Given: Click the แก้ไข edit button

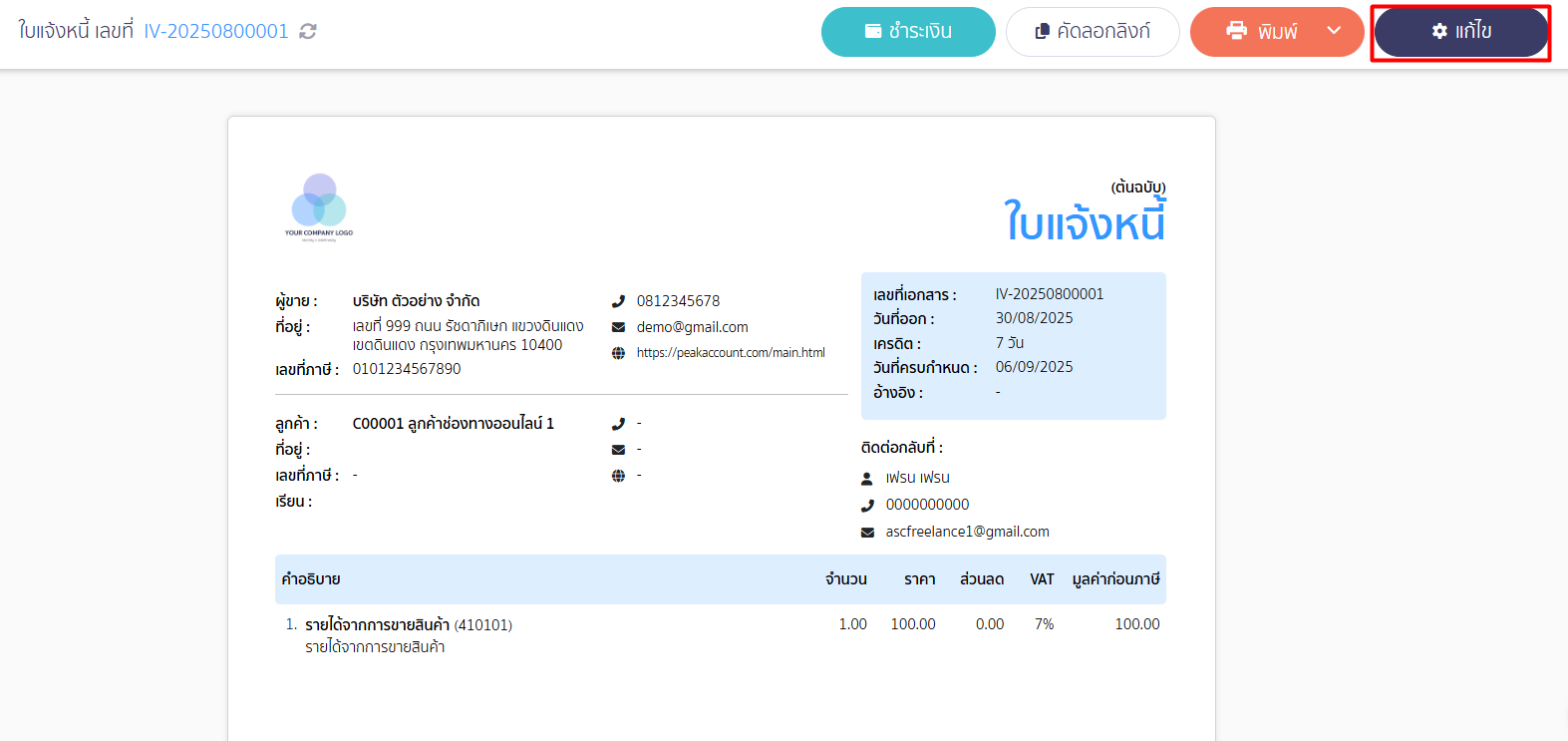Looking at the screenshot, I should tap(1461, 32).
